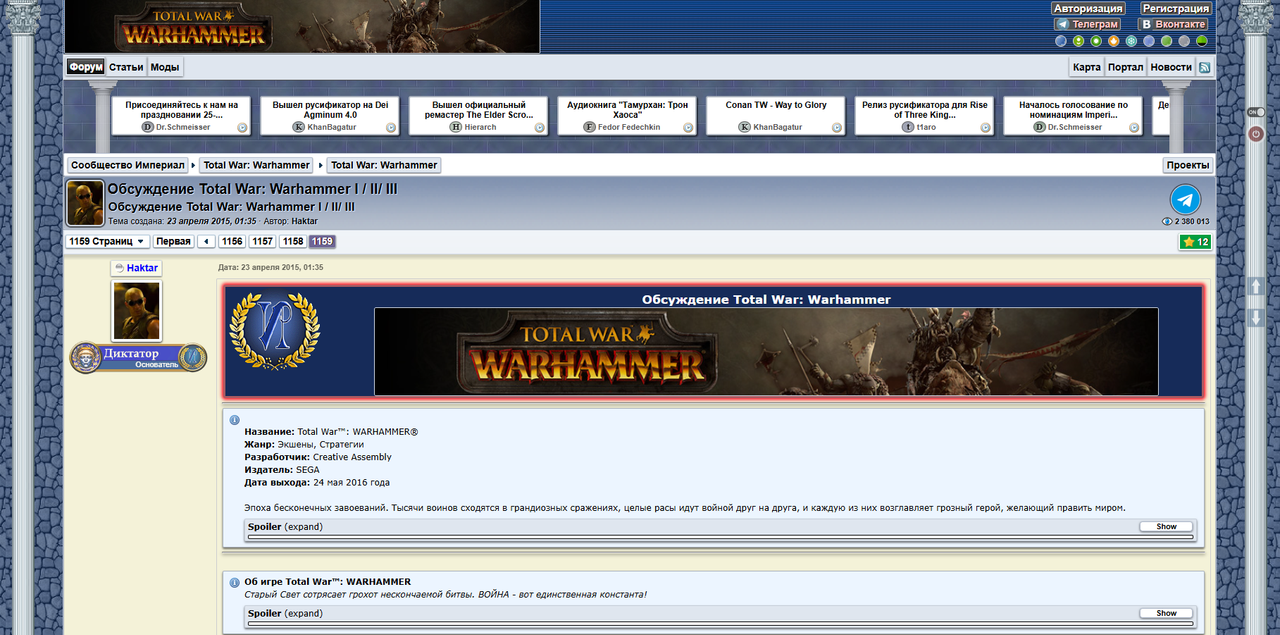Click the Регистрация button
Viewport: 1280px width, 635px height.
coord(1175,8)
